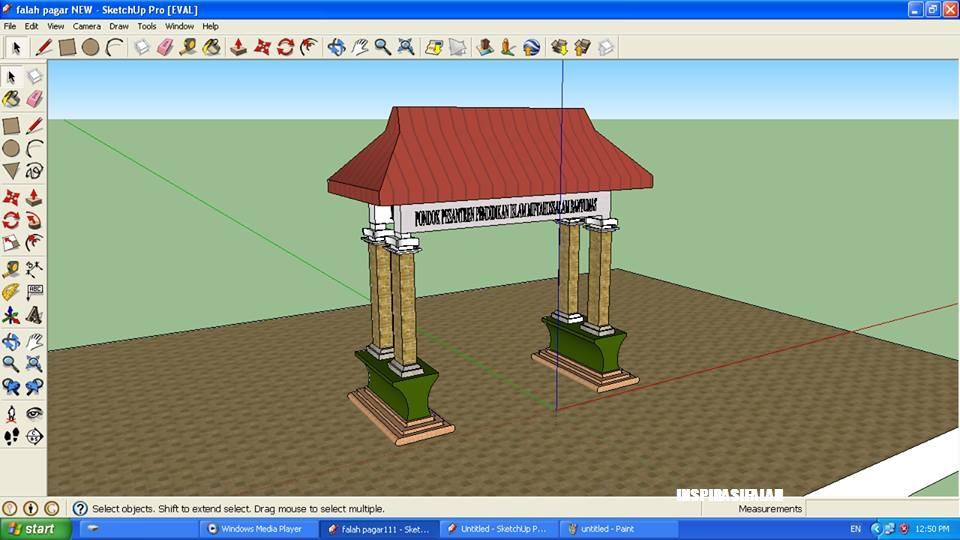Open the Help menu

coord(210,26)
